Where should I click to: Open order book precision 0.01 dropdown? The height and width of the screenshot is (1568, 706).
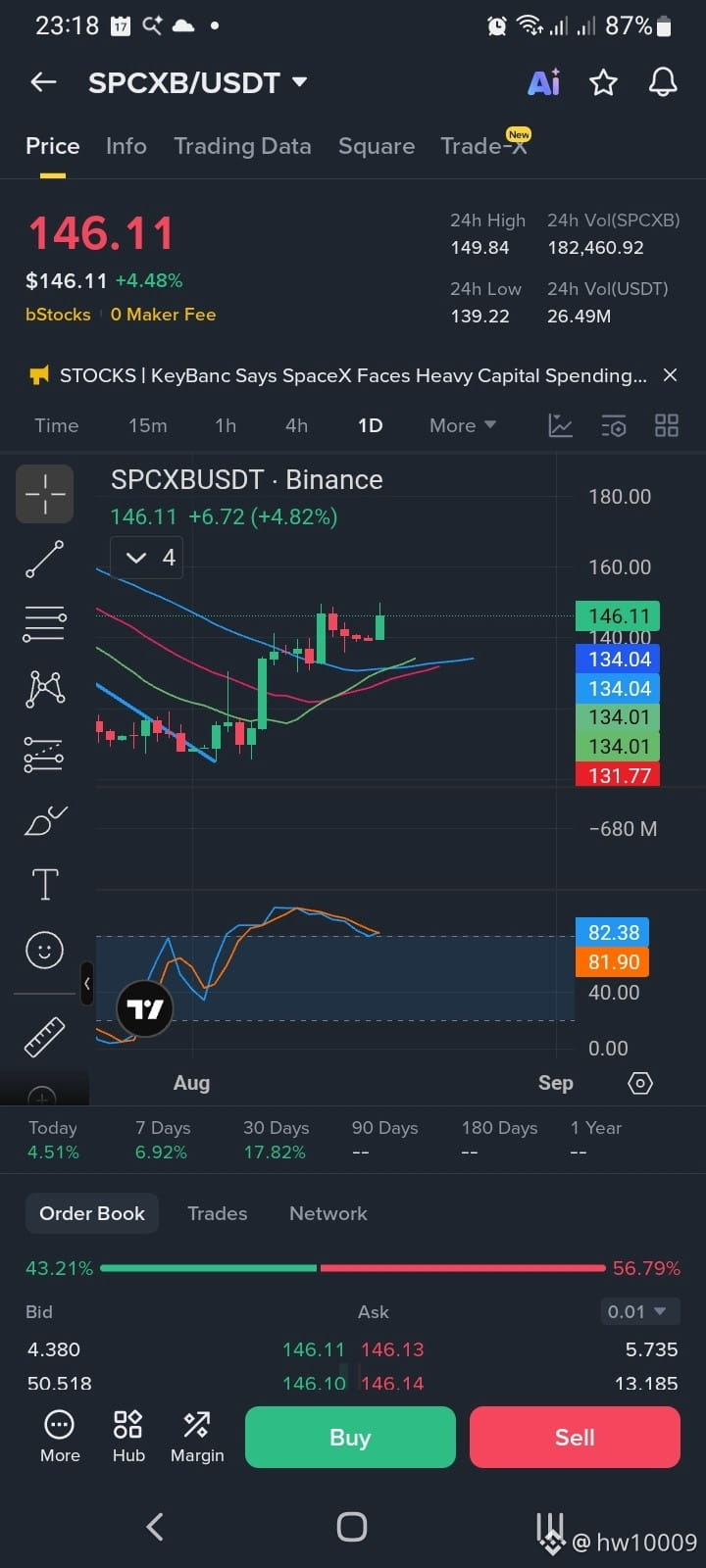click(640, 1311)
